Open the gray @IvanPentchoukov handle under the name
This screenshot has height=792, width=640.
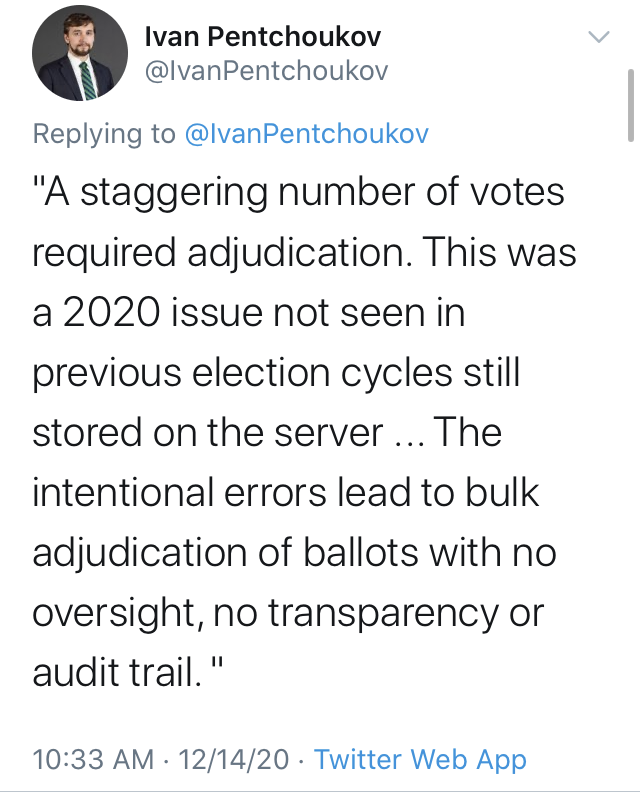click(266, 71)
